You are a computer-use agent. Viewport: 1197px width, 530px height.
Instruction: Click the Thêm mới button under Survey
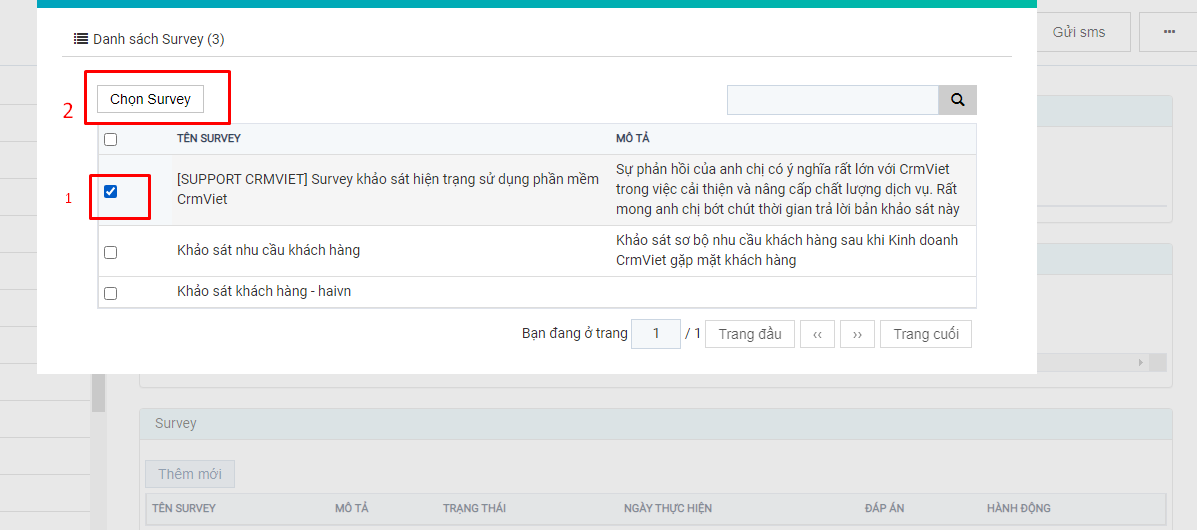(190, 474)
